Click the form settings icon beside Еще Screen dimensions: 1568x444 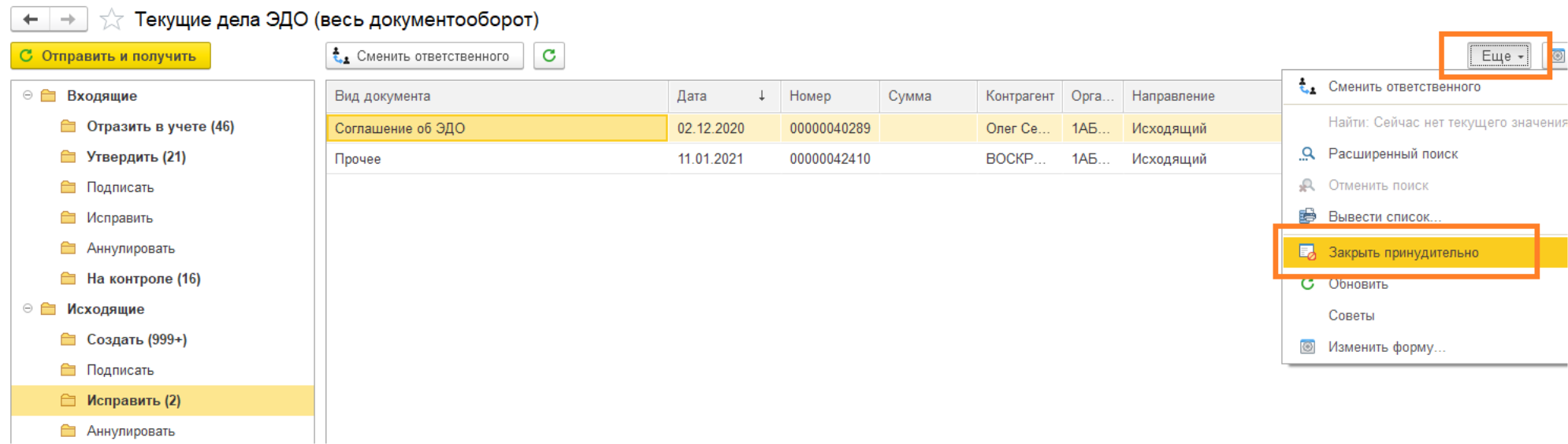(x=1557, y=56)
